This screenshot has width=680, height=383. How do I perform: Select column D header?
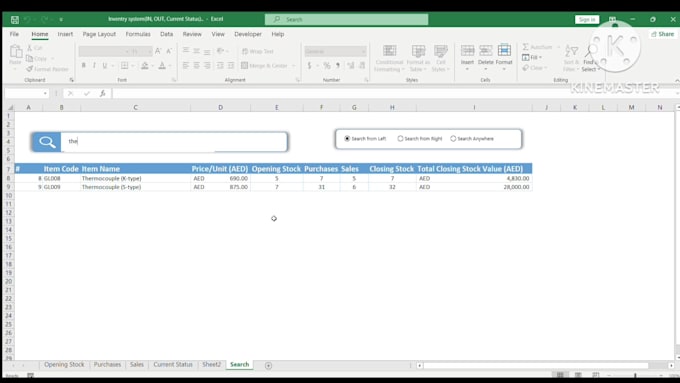(x=220, y=107)
